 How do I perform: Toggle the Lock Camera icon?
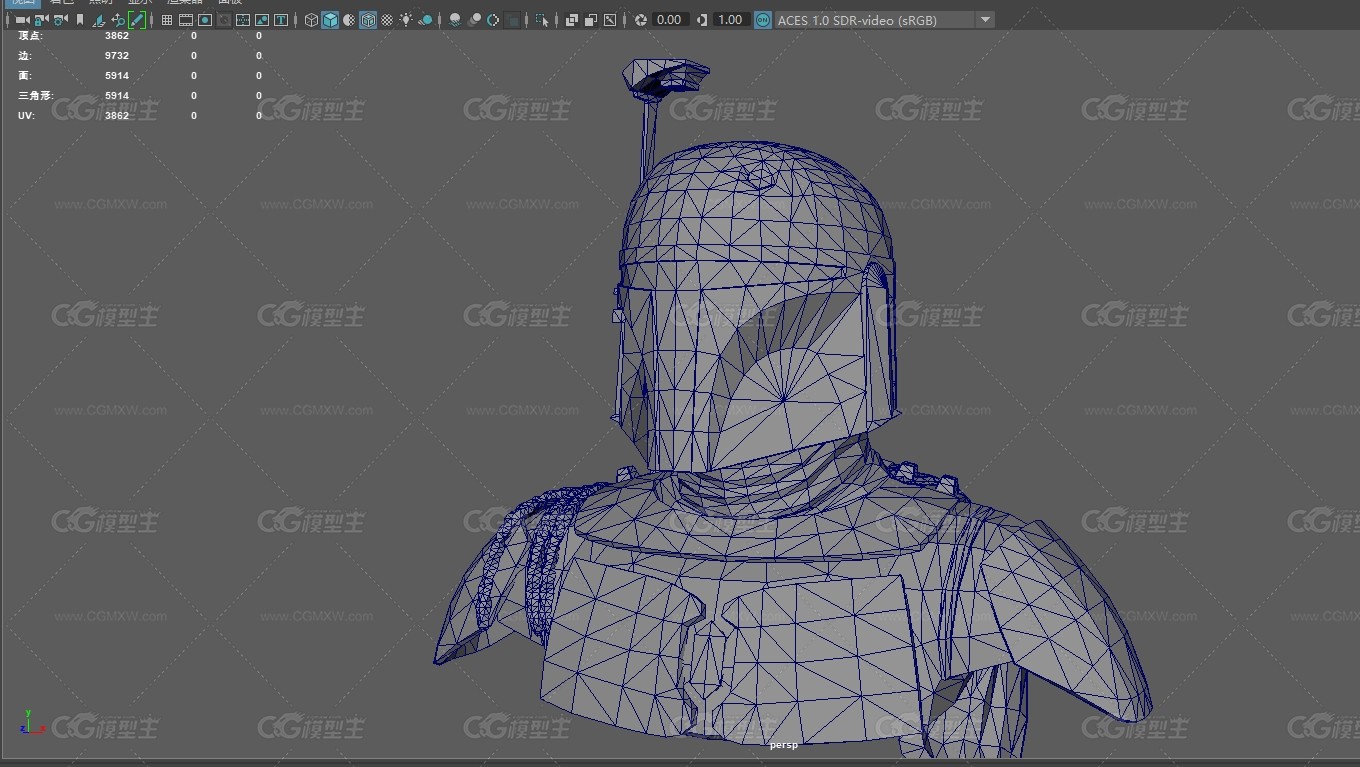tap(41, 20)
